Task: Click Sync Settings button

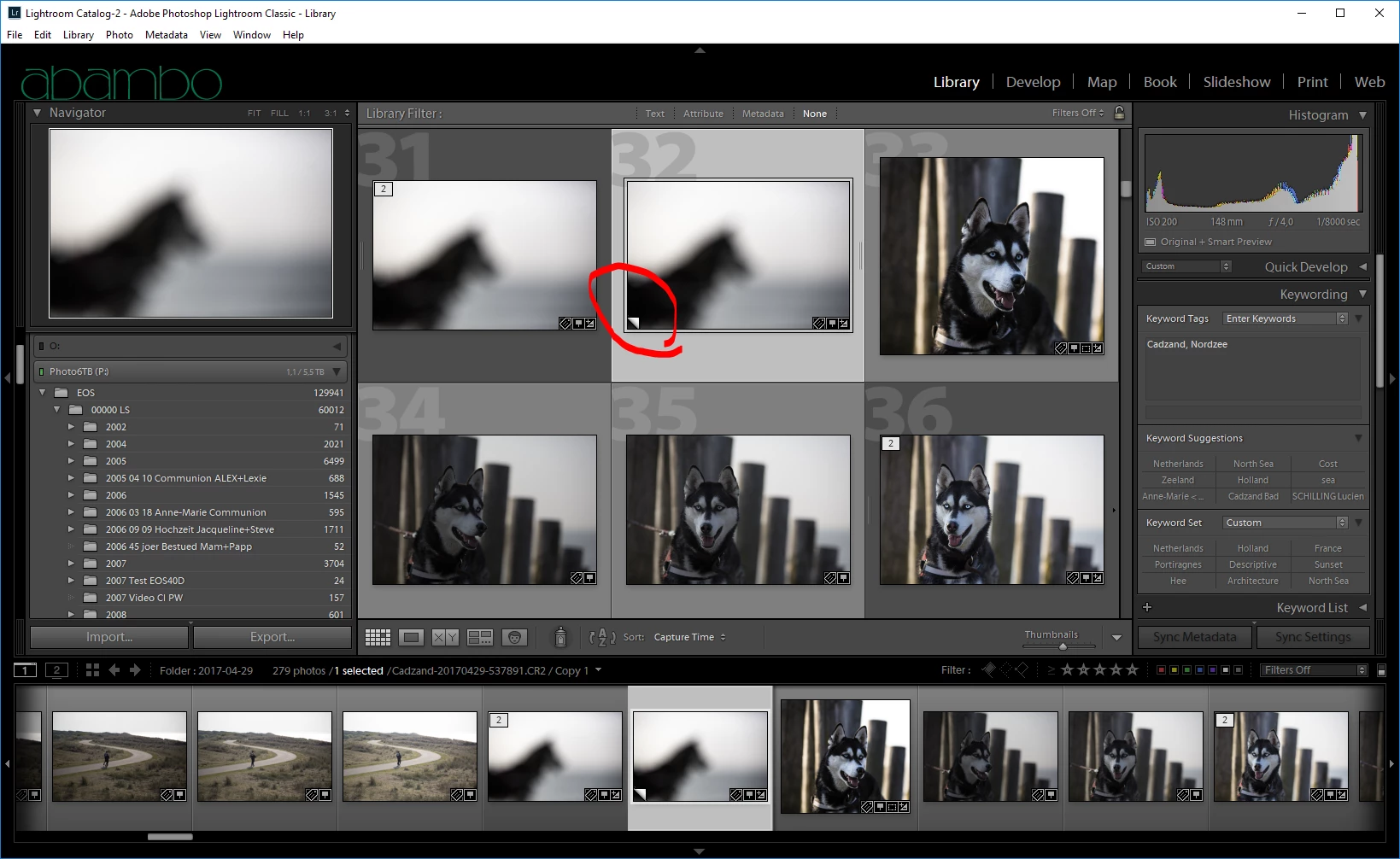Action: pos(1313,637)
